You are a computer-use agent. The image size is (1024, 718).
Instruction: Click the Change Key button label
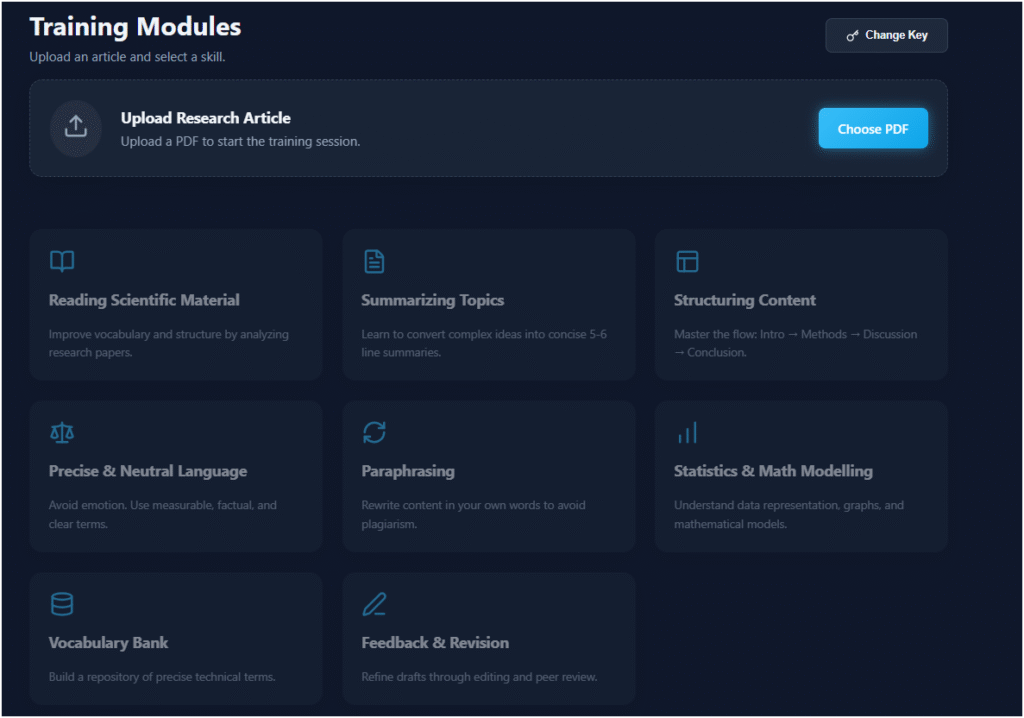point(896,35)
